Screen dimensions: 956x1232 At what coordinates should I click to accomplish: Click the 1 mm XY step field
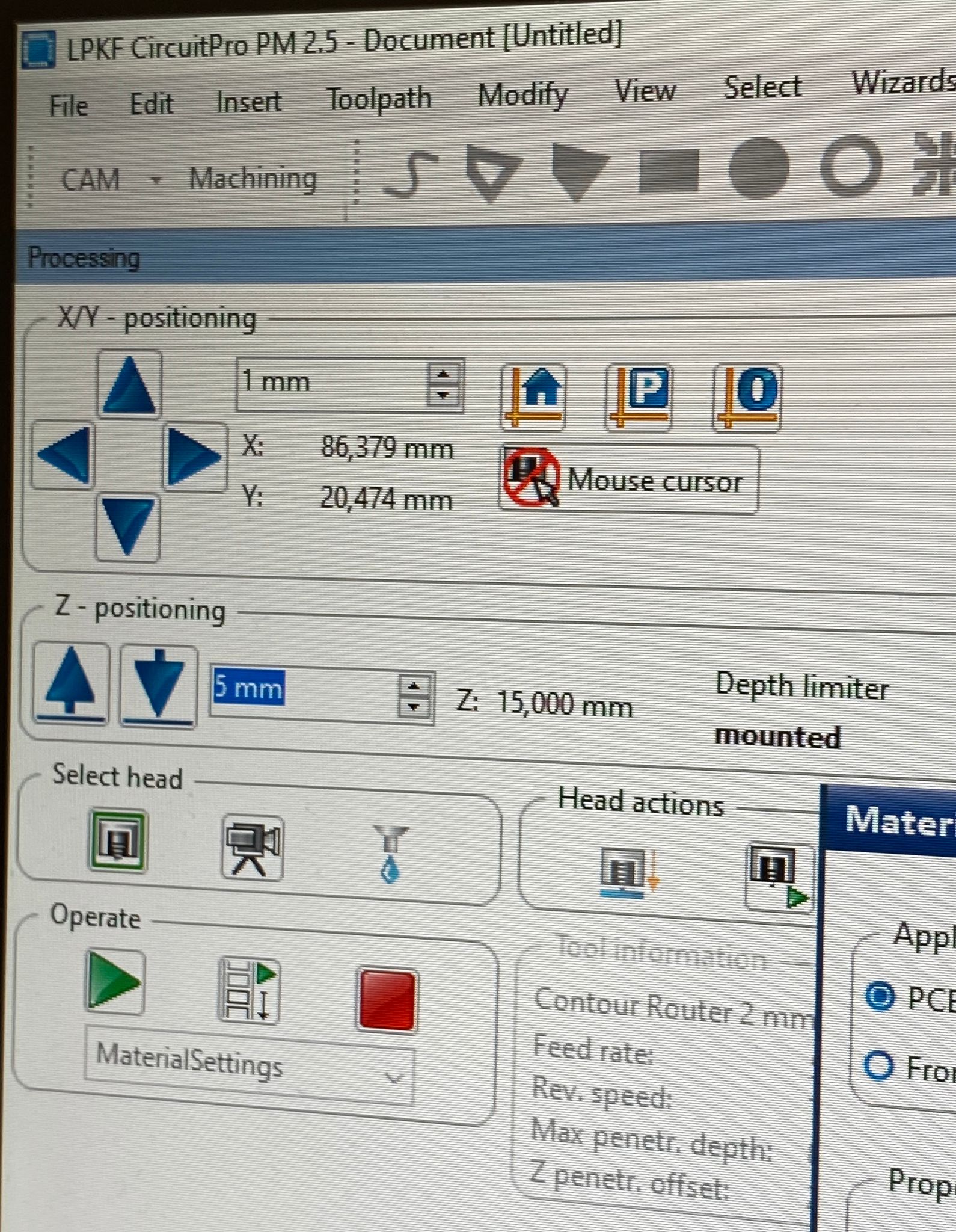(x=332, y=384)
